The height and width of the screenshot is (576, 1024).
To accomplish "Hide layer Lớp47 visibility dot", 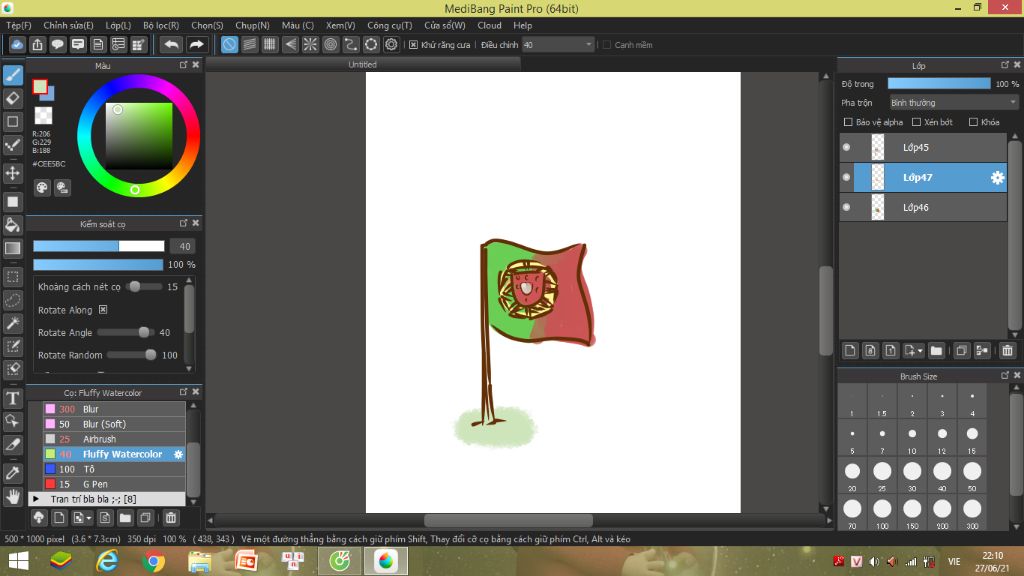I will click(846, 178).
